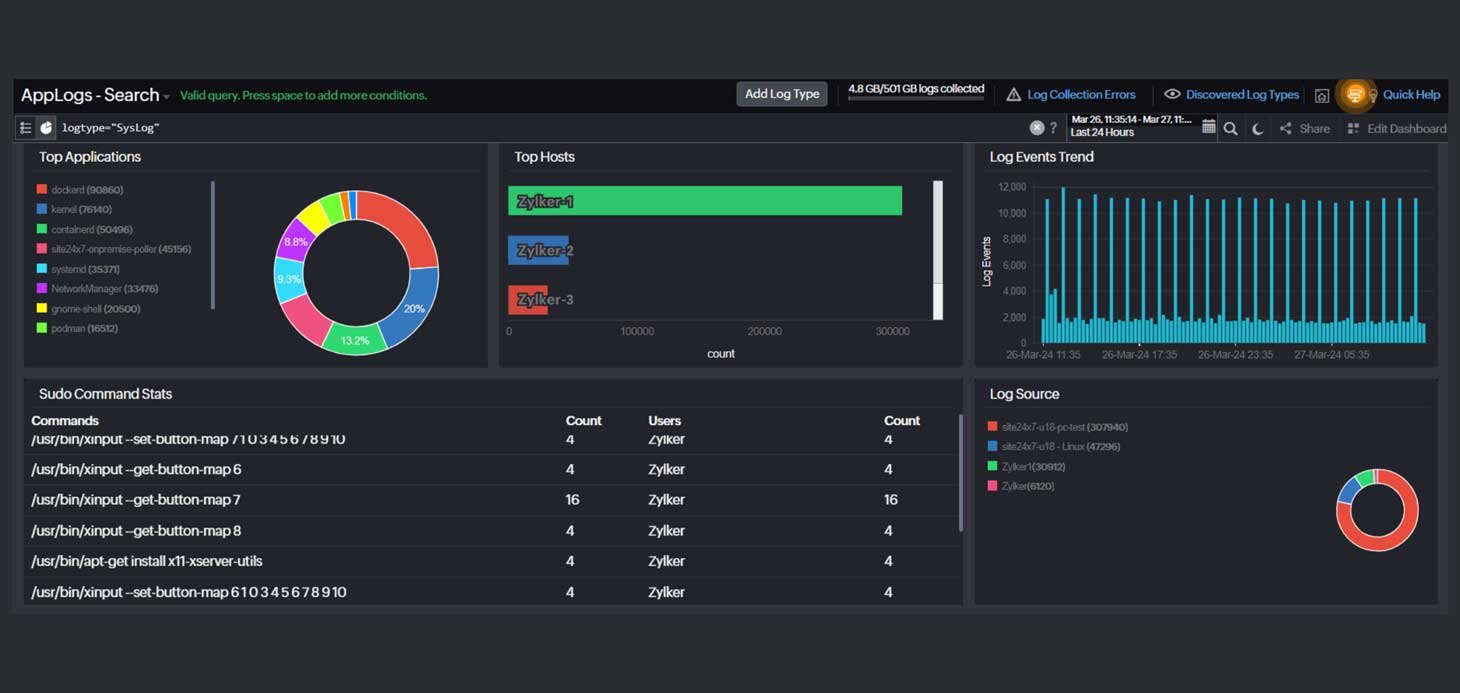Open Quick Help with the bulb icon

(x=1373, y=95)
